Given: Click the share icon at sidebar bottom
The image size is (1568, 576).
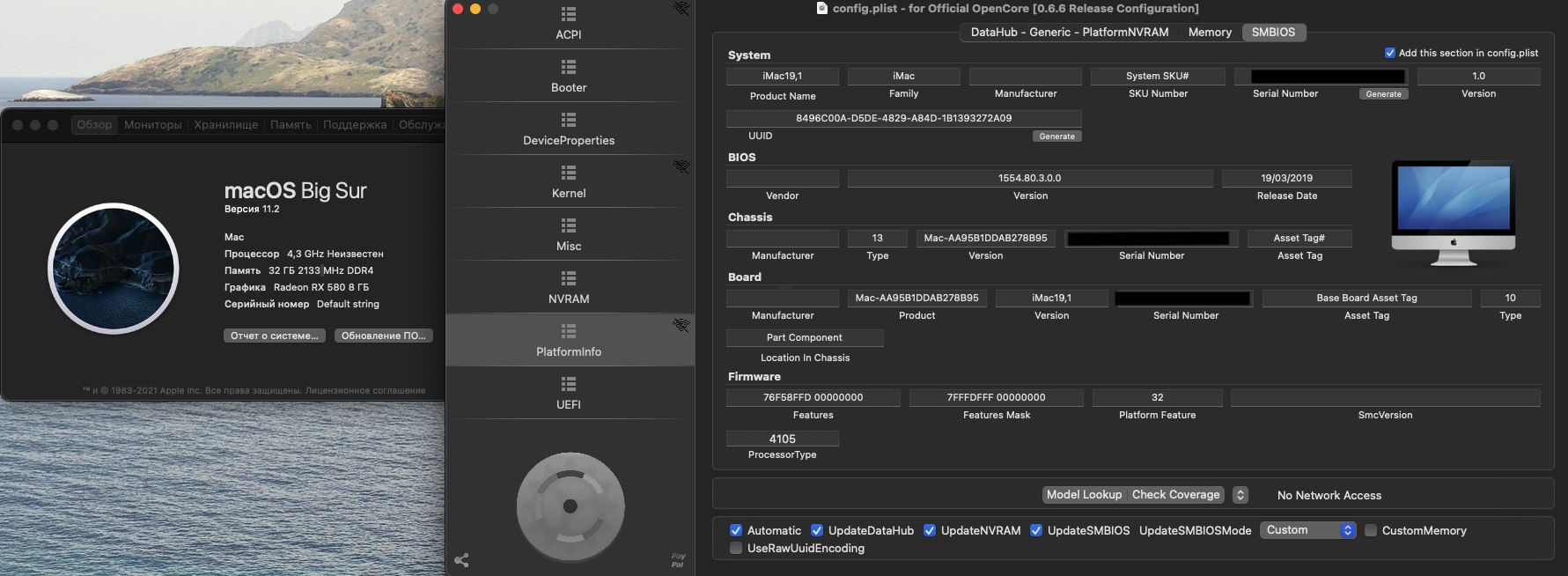Looking at the screenshot, I should (461, 559).
